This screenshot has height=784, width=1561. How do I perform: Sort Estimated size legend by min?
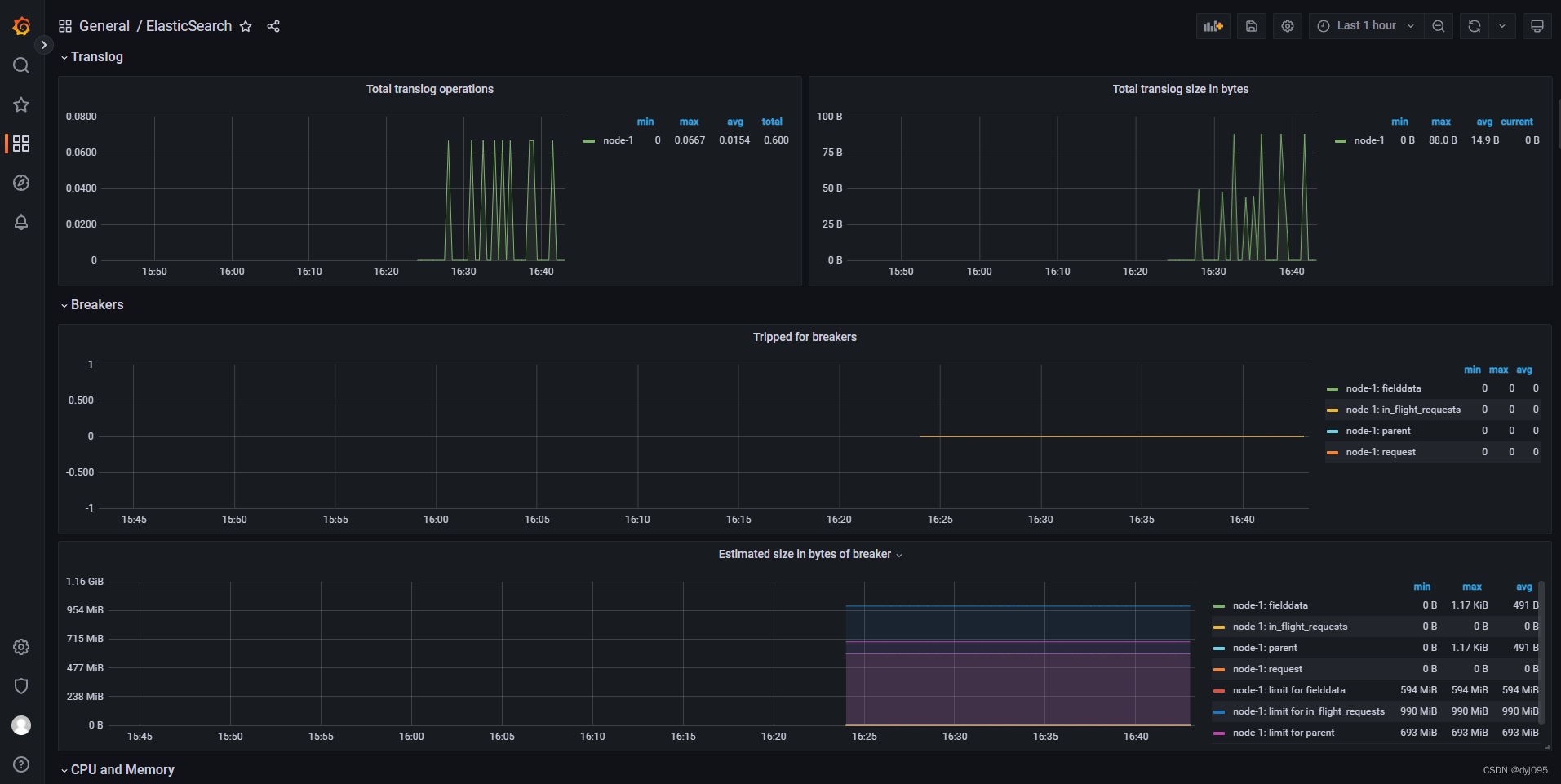point(1422,587)
